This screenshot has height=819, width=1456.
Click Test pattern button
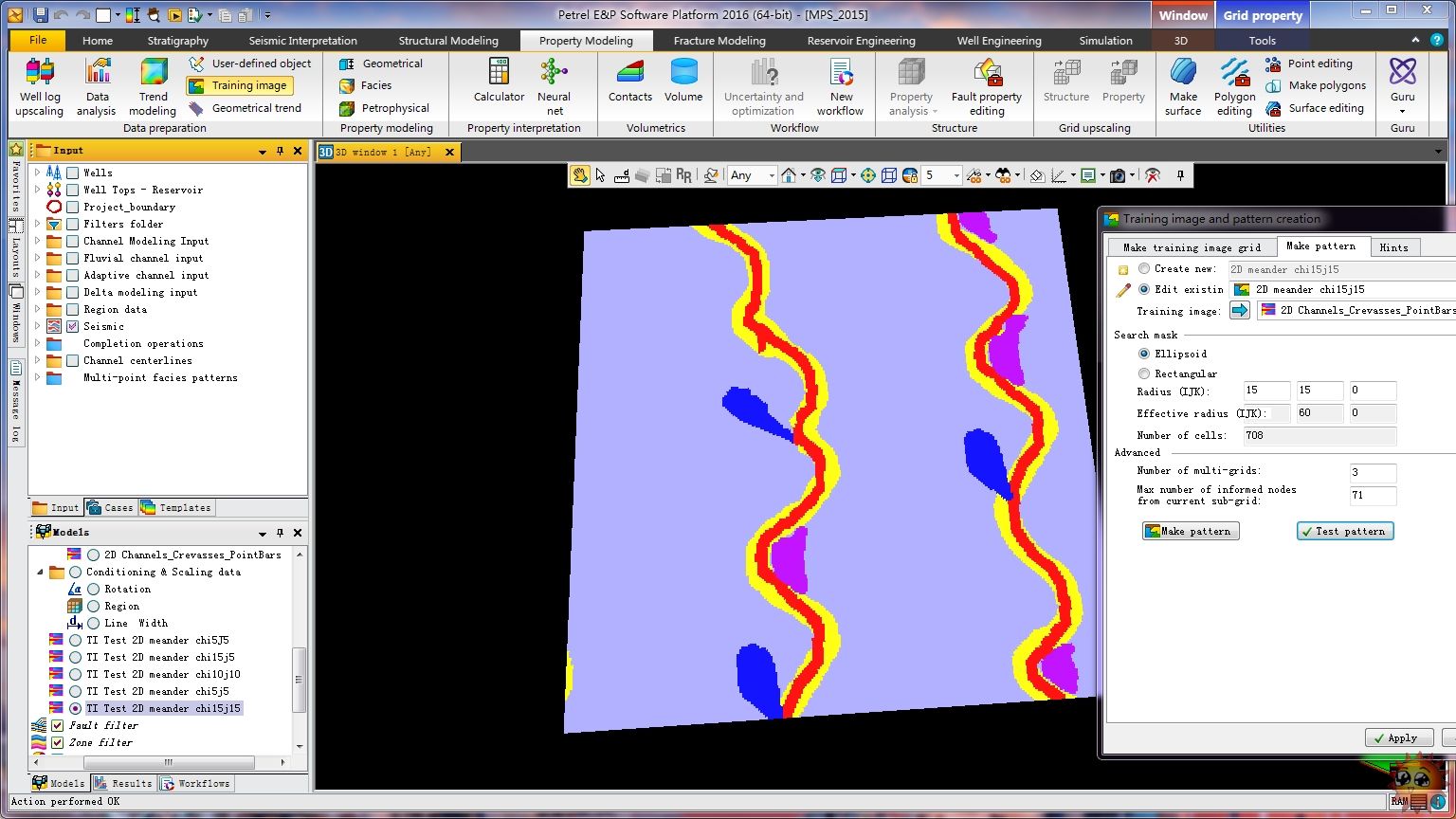pyautogui.click(x=1345, y=531)
